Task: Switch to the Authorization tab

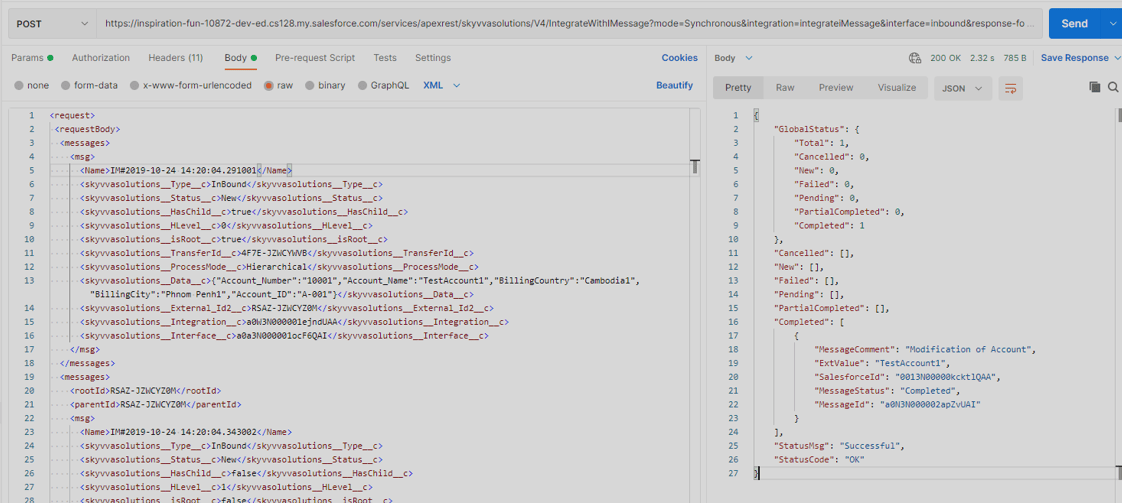Action: pyautogui.click(x=100, y=58)
